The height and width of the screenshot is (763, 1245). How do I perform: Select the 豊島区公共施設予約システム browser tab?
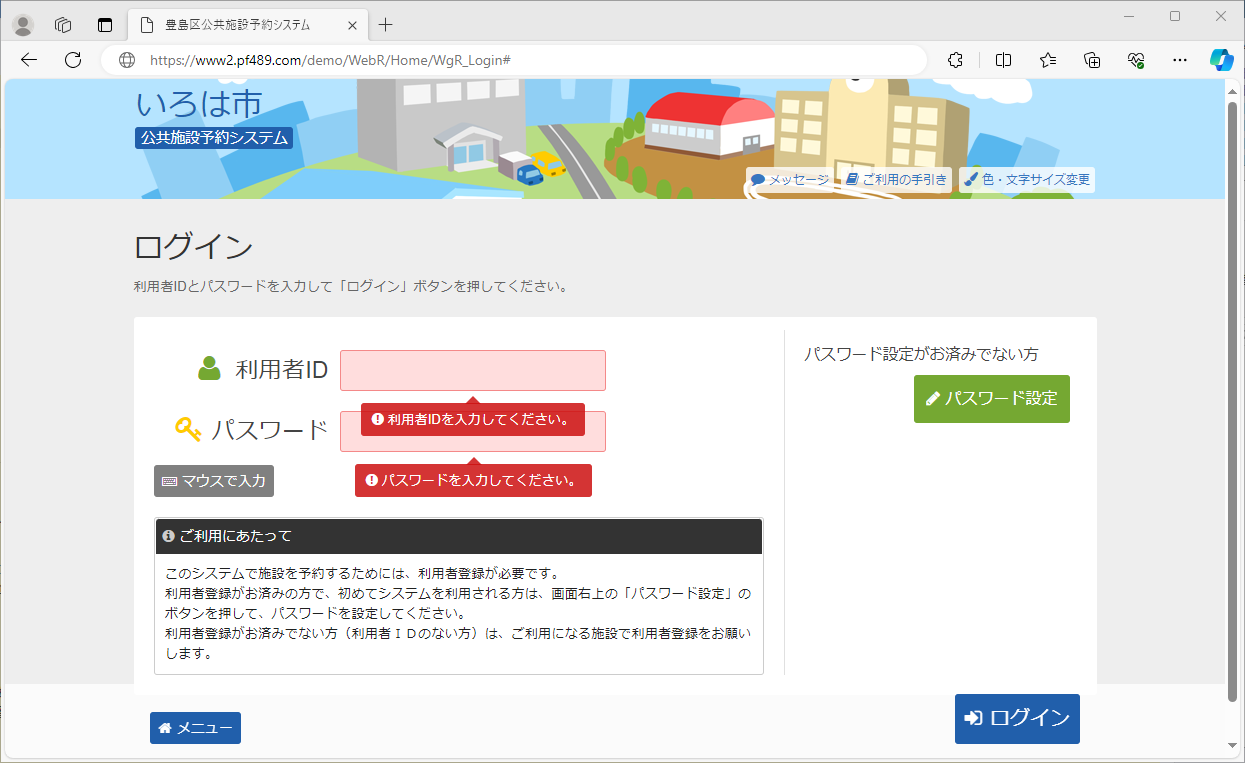[248, 25]
